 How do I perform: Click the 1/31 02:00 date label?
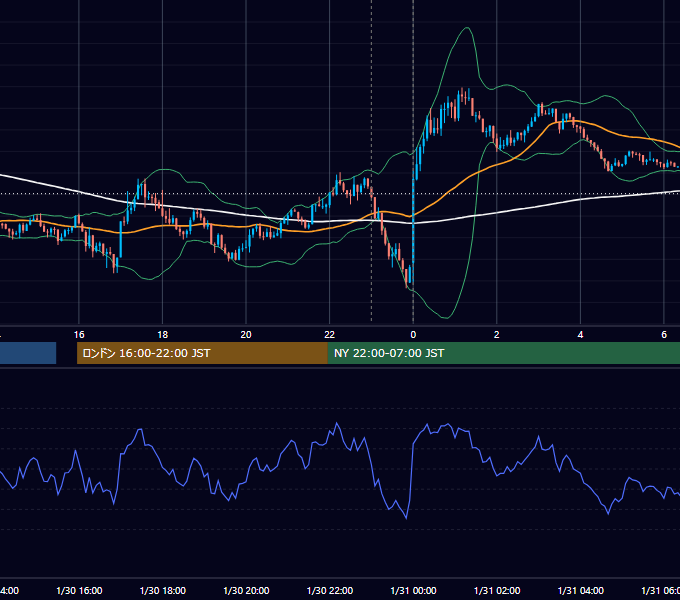pos(497,590)
